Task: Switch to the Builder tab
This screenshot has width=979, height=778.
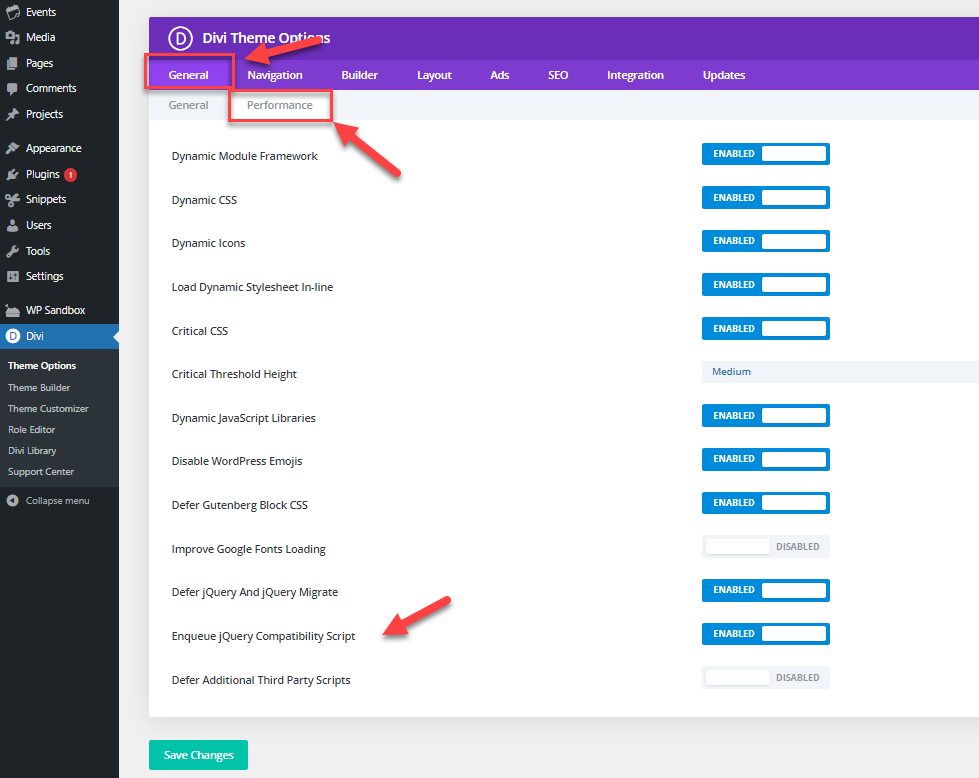Action: (360, 75)
